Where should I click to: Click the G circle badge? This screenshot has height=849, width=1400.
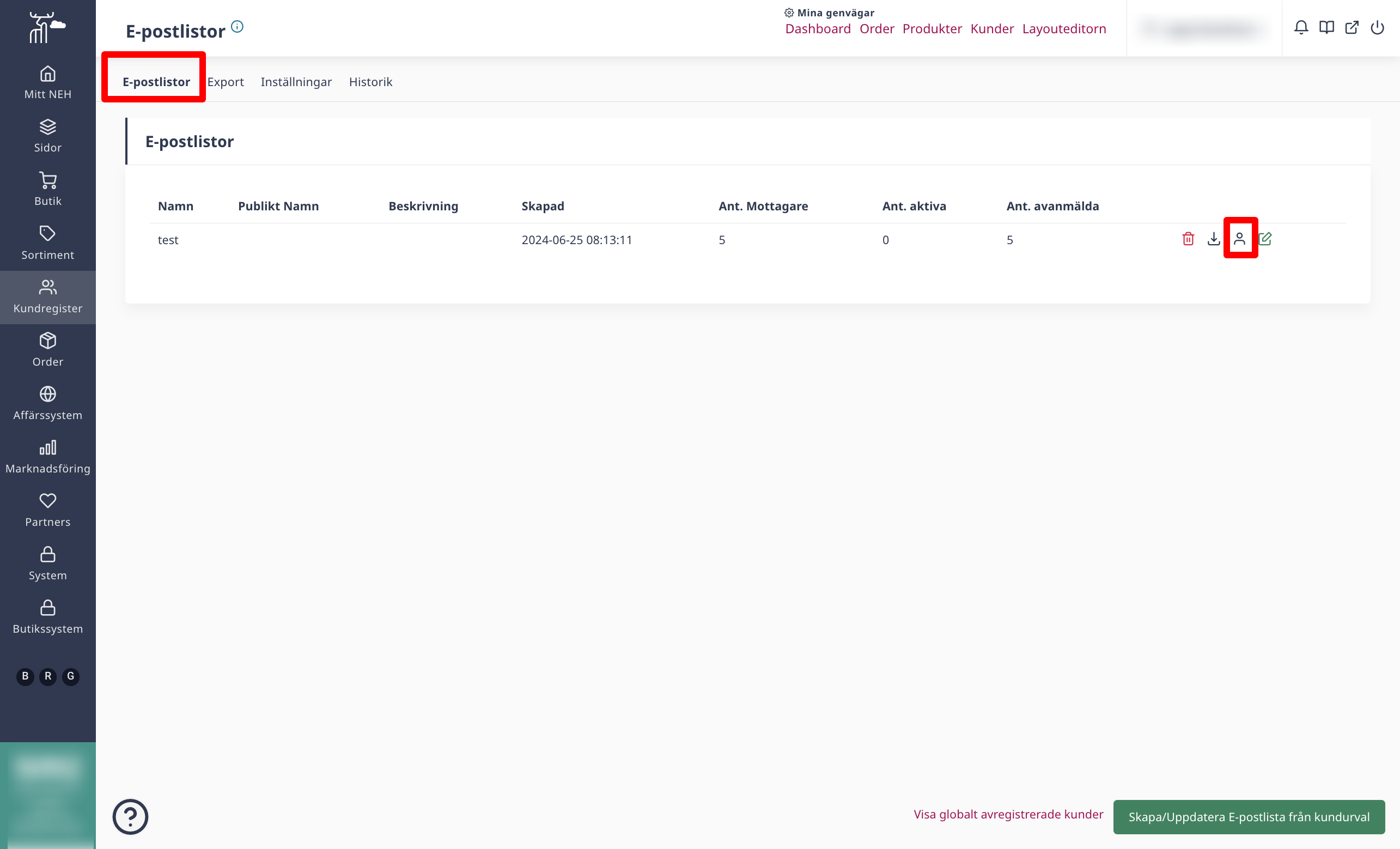click(70, 676)
